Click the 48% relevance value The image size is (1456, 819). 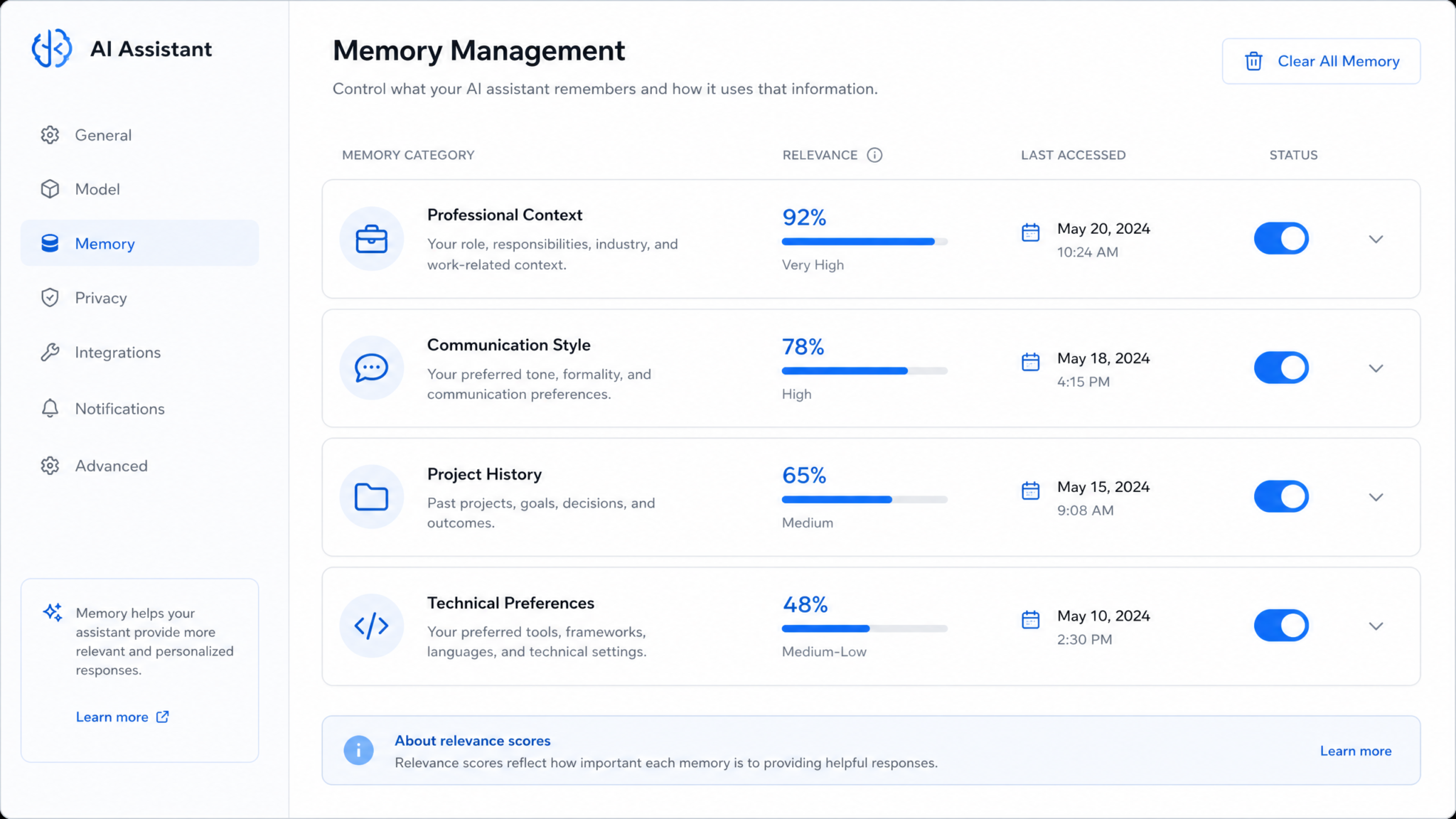click(805, 604)
